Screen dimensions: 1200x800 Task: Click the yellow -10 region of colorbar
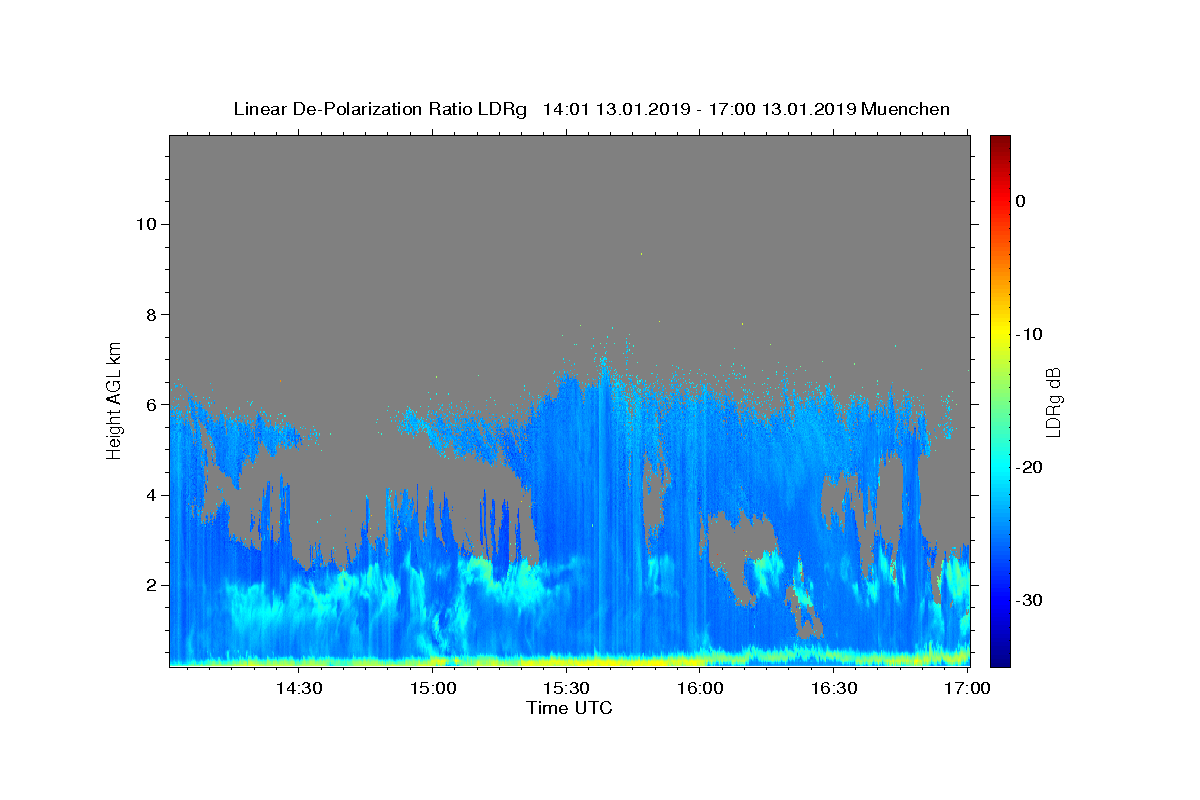pos(1000,334)
